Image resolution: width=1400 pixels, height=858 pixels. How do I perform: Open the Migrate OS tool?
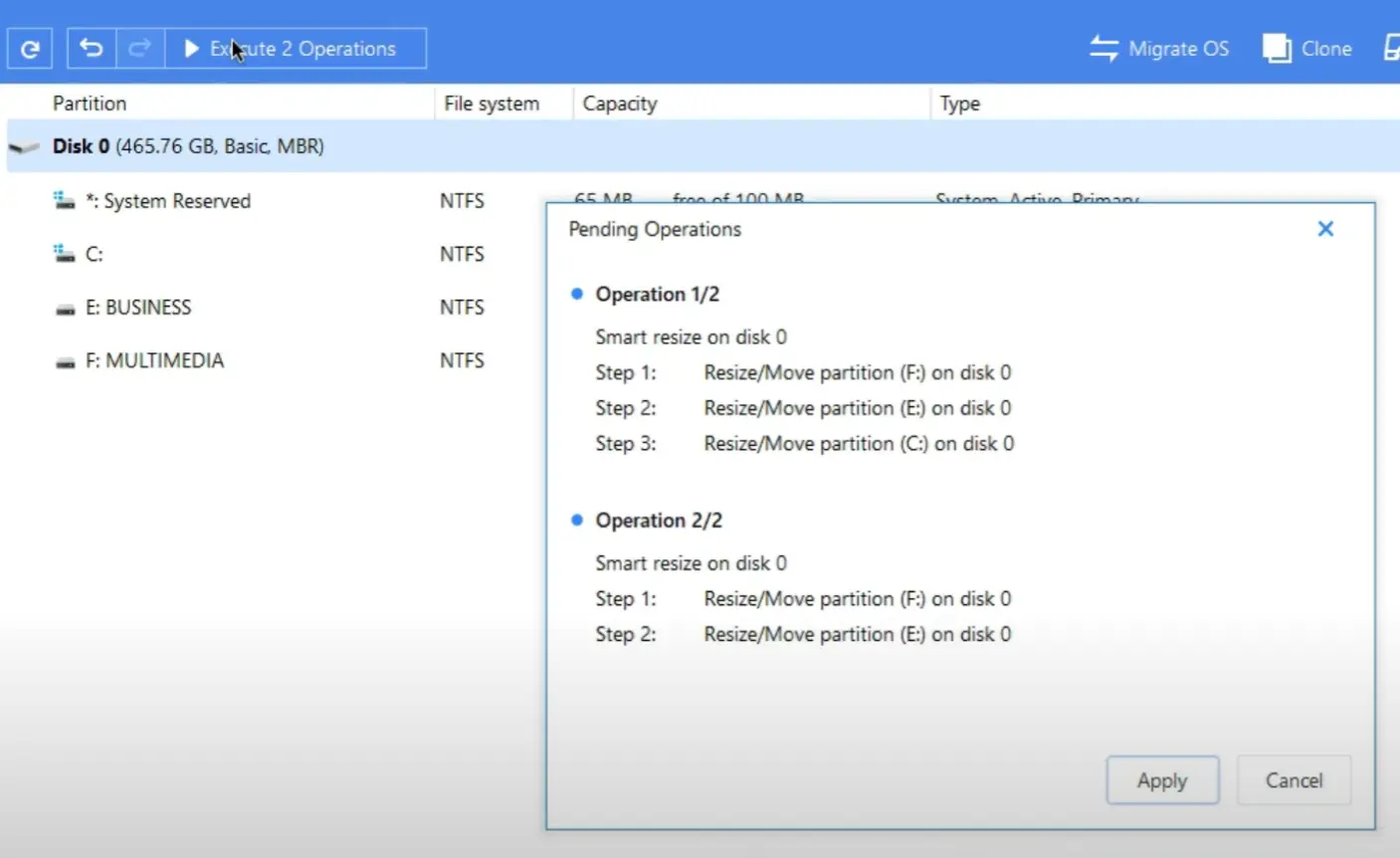coord(1158,48)
